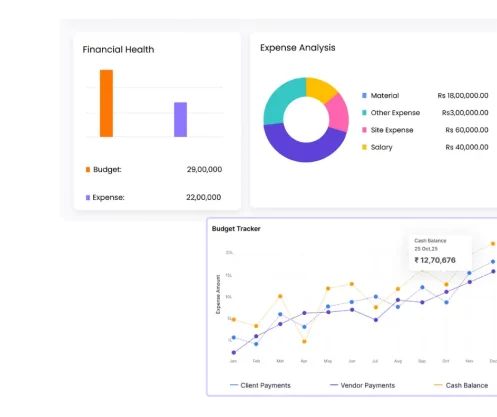
Task: Select the orange Budget legend swatch
Action: pos(88,169)
